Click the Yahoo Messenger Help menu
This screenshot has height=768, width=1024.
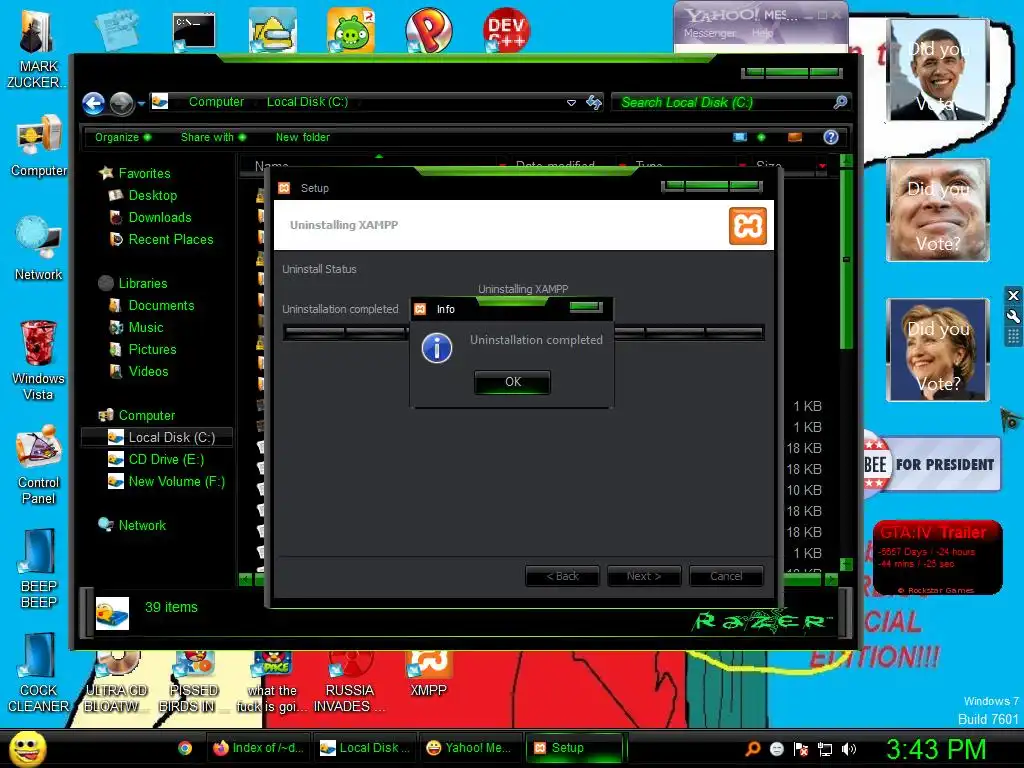click(762, 33)
